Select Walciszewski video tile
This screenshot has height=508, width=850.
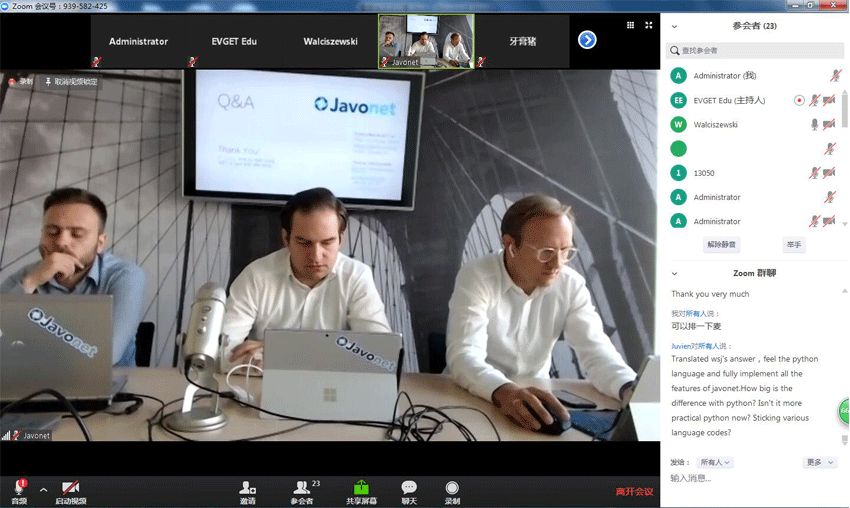coord(330,41)
